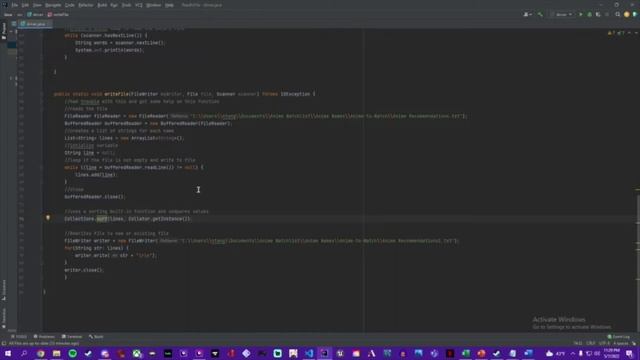Open the Tools menu
The height and width of the screenshot is (360, 640).
[x=127, y=5]
